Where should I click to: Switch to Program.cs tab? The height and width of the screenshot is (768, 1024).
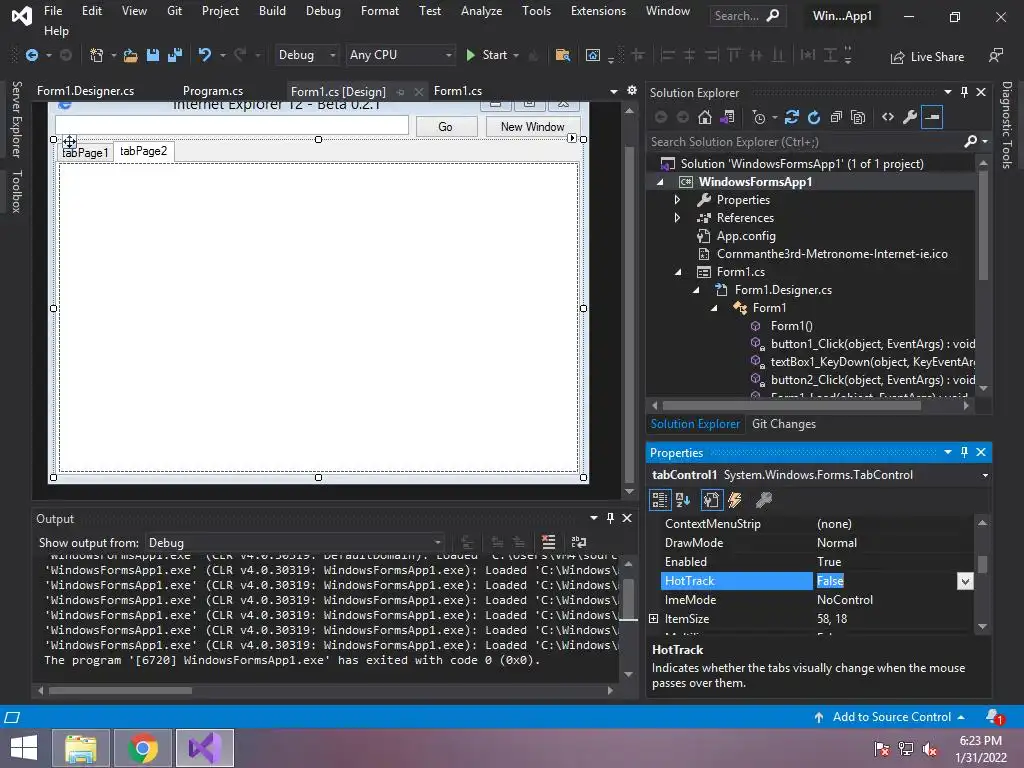point(213,91)
